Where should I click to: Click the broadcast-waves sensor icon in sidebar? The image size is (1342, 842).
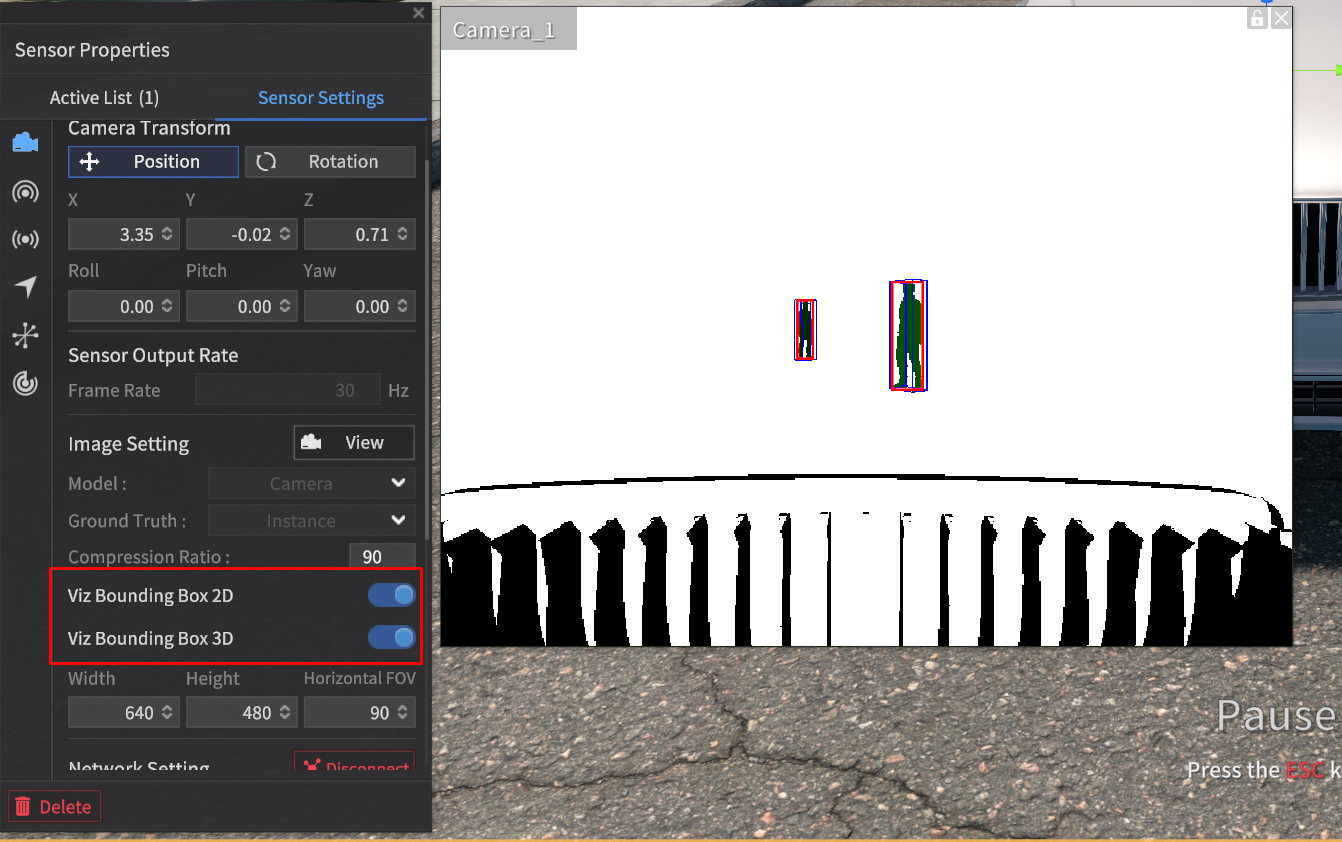(x=25, y=239)
